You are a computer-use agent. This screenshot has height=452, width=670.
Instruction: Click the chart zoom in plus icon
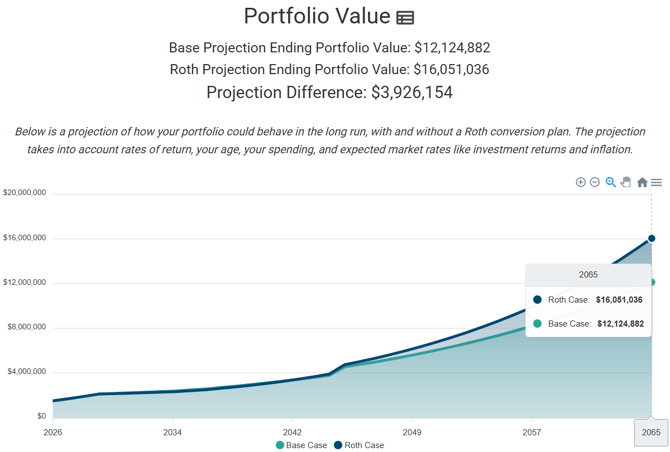click(x=580, y=182)
